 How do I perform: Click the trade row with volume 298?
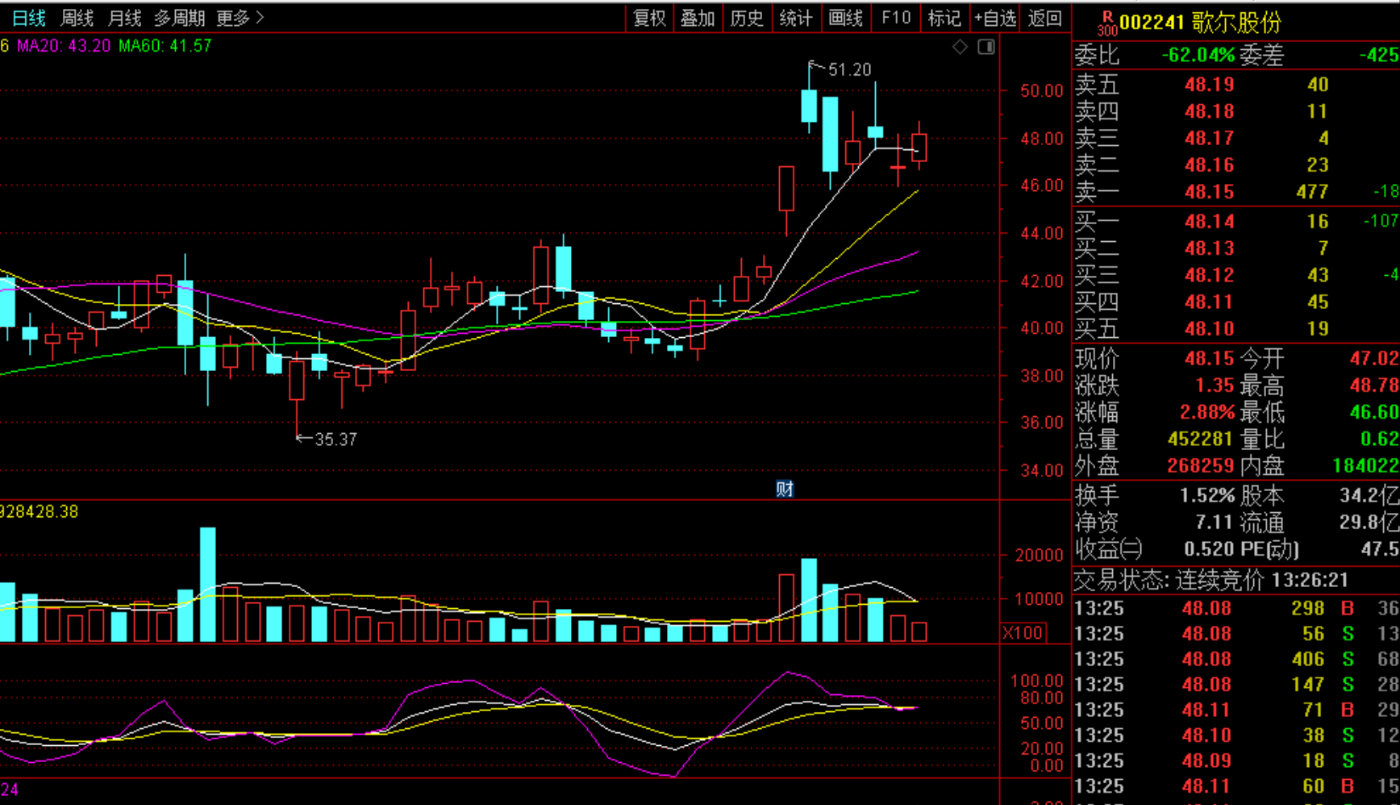(x=1236, y=608)
